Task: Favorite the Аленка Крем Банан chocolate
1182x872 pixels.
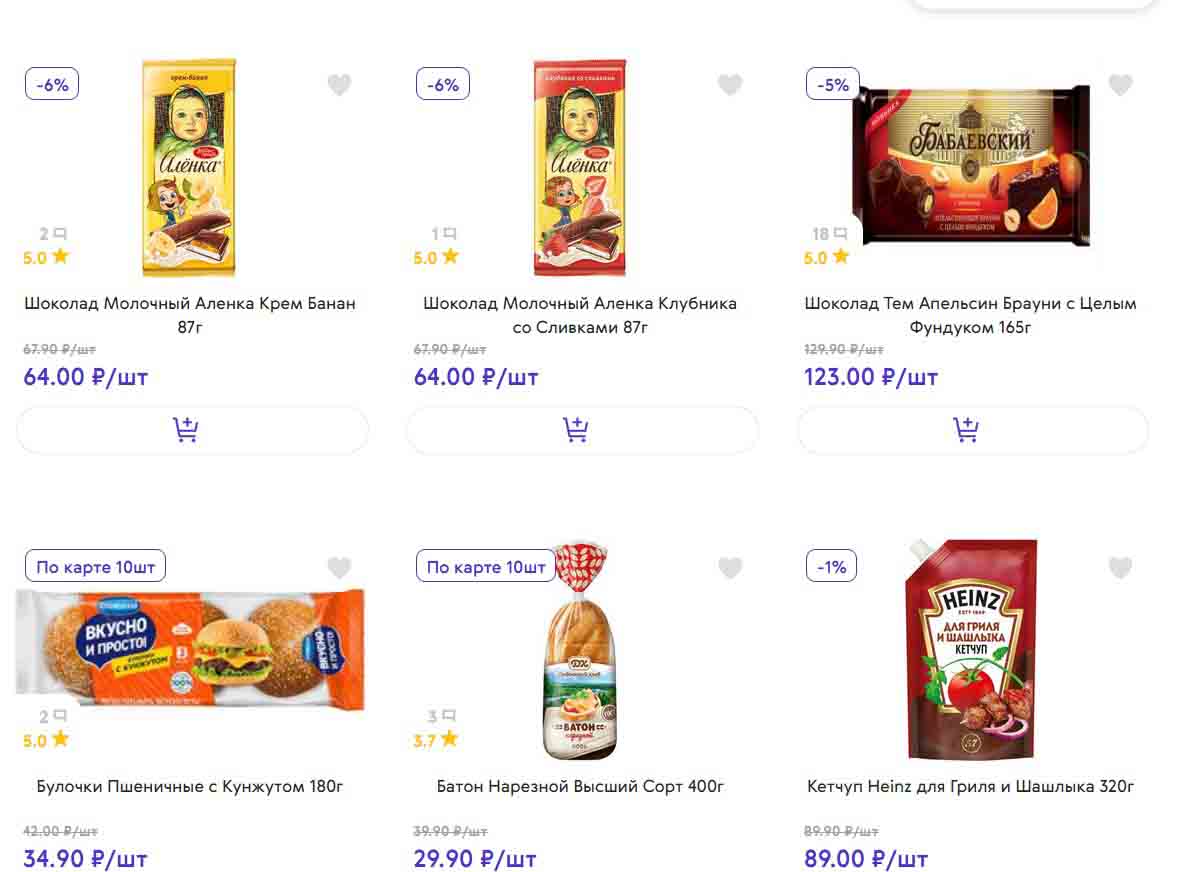Action: click(340, 85)
